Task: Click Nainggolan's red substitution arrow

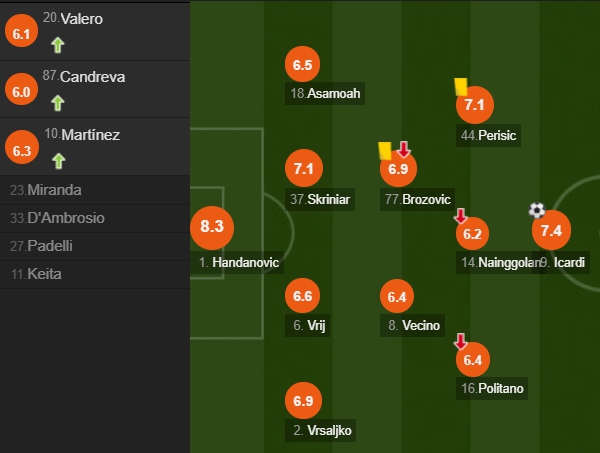Action: coord(461,216)
